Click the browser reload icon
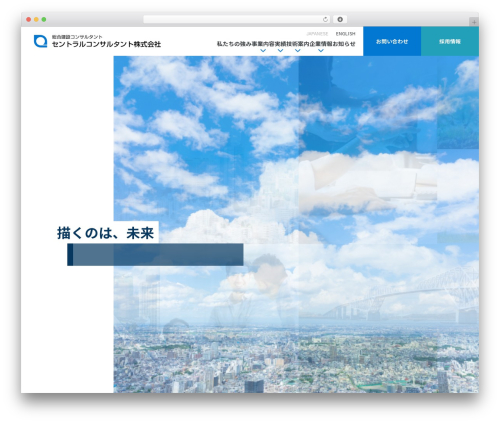 point(325,20)
